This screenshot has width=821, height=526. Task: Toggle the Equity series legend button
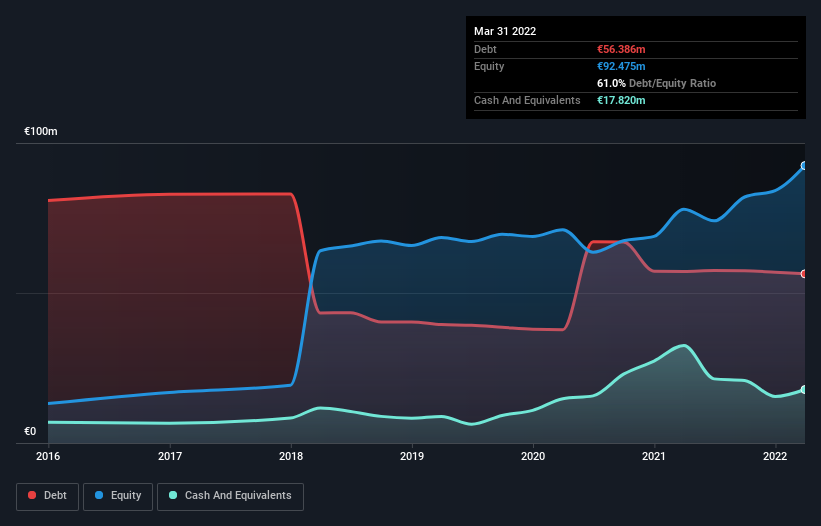coord(118,496)
